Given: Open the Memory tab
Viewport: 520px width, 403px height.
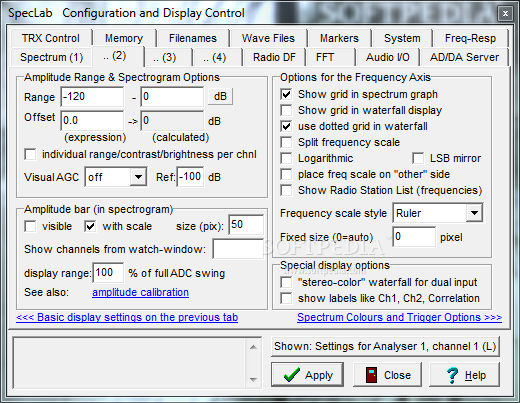Looking at the screenshot, I should point(124,38).
